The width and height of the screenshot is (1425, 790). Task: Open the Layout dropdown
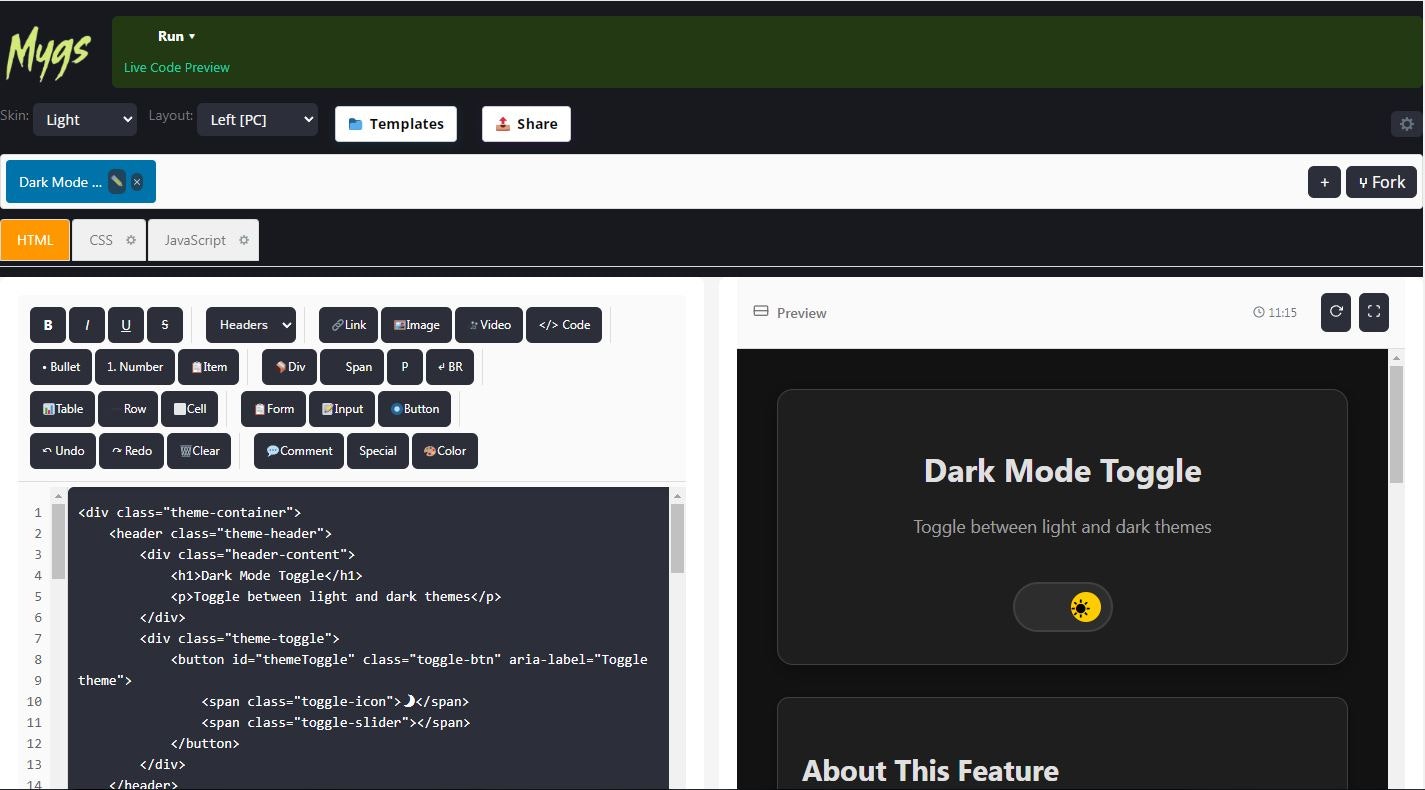pyautogui.click(x=257, y=120)
